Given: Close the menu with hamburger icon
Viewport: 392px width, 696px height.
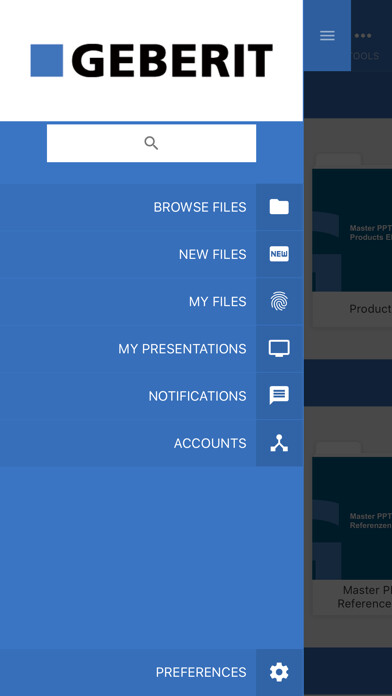Looking at the screenshot, I should coord(327,36).
